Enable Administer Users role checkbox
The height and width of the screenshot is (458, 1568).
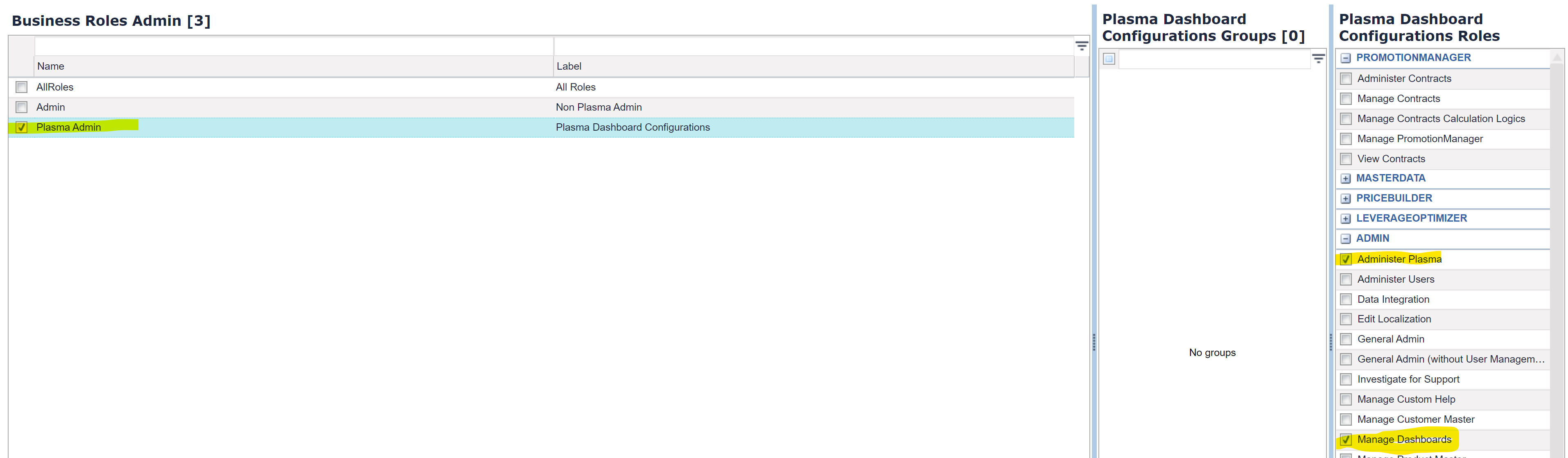coord(1346,279)
